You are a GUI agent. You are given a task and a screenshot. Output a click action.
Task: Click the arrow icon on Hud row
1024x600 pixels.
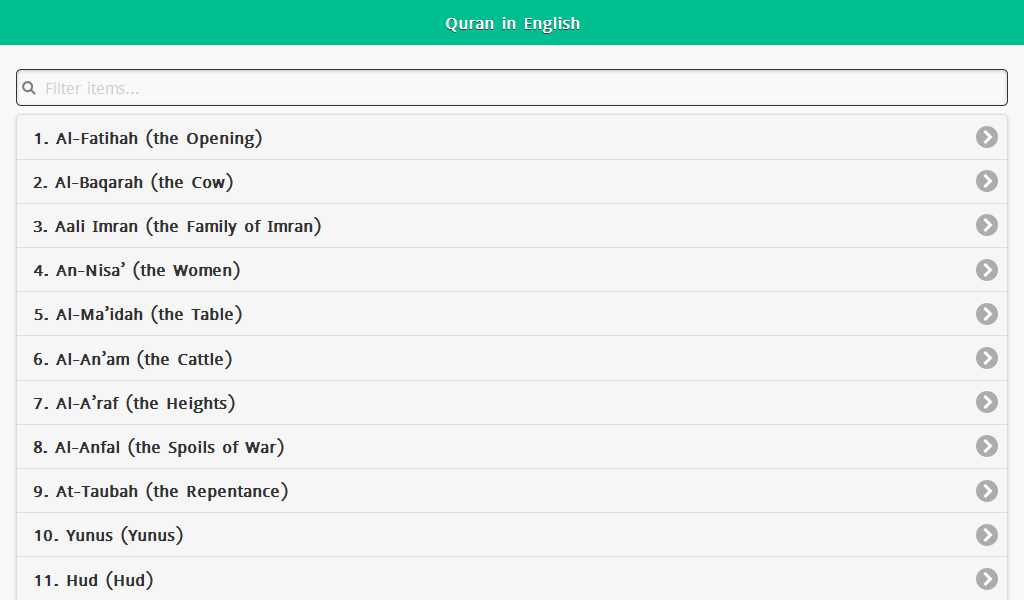pyautogui.click(x=987, y=579)
